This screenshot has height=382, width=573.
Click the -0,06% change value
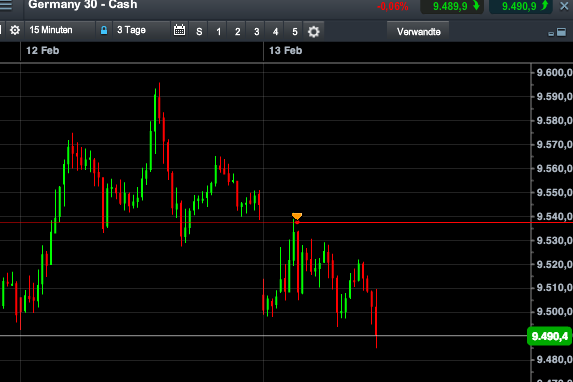[x=393, y=6]
